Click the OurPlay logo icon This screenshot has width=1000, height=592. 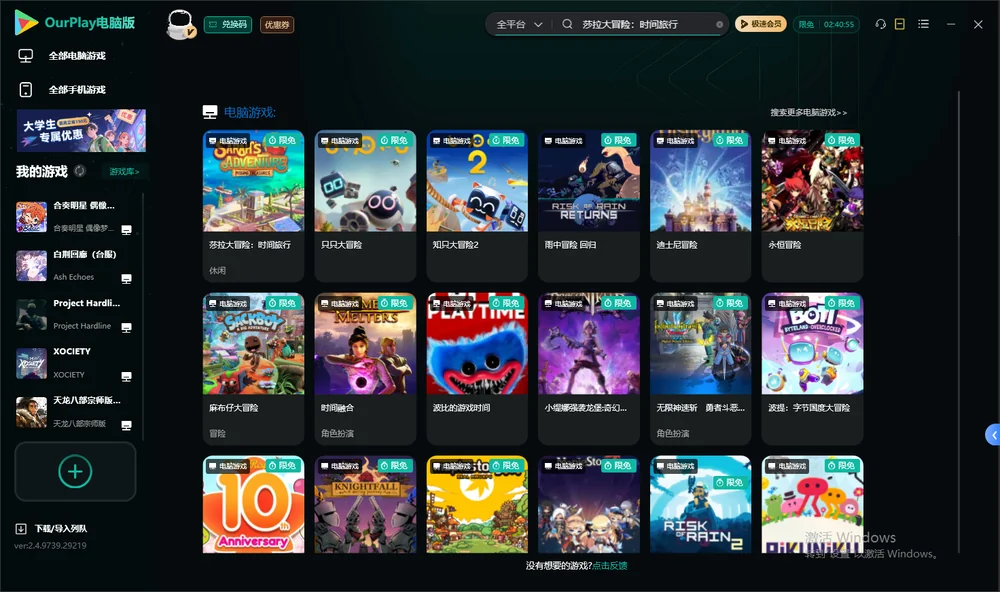coord(26,23)
